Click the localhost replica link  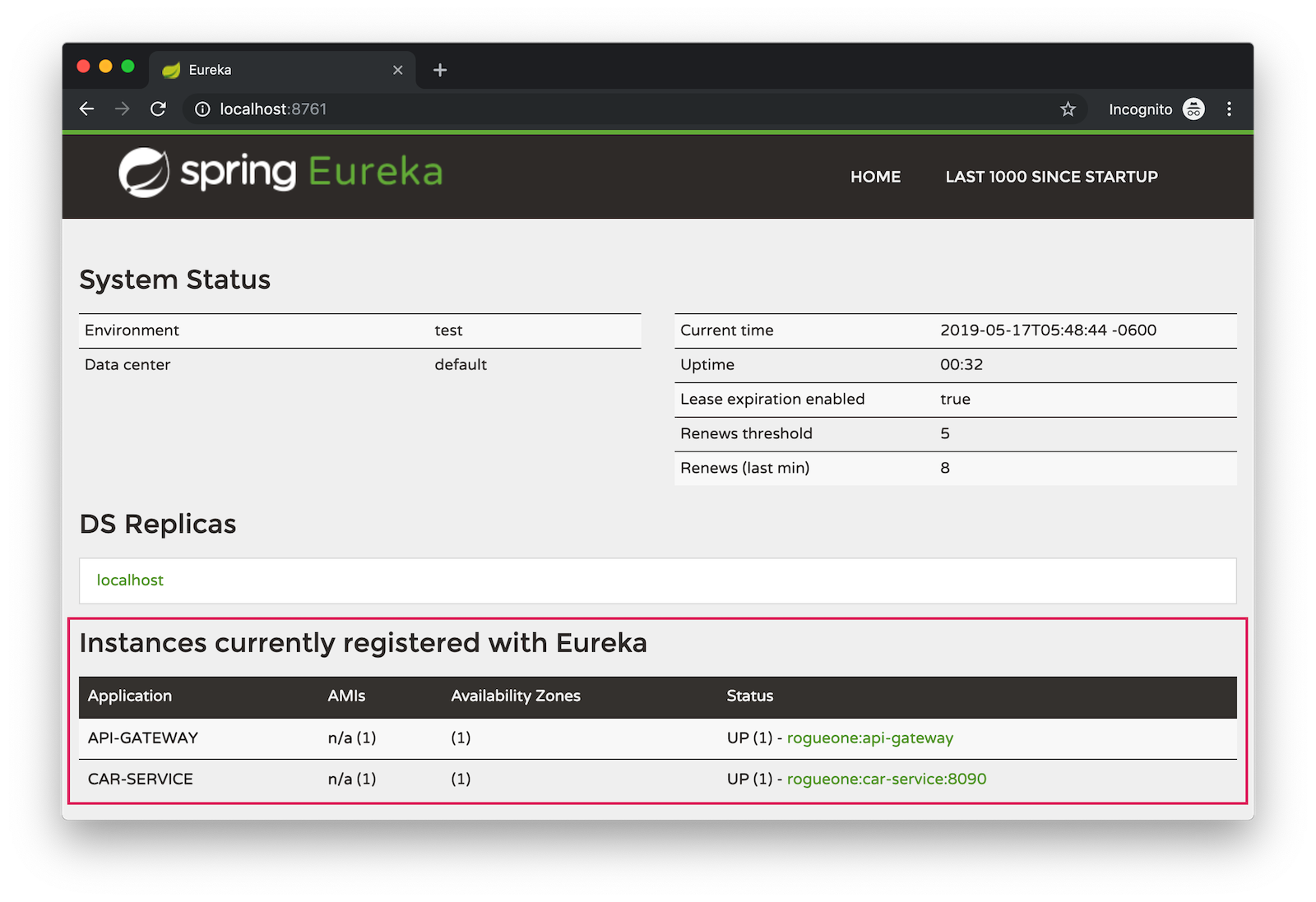pos(130,581)
